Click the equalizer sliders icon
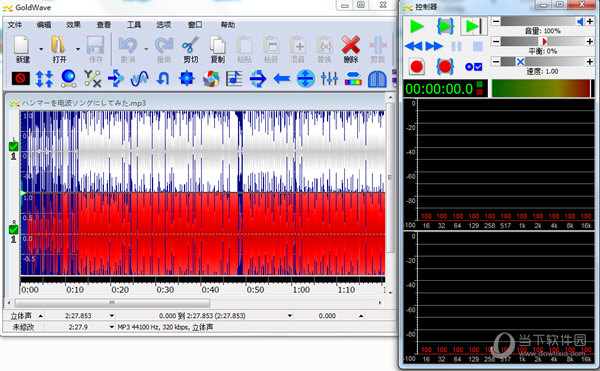 pyautogui.click(x=329, y=79)
